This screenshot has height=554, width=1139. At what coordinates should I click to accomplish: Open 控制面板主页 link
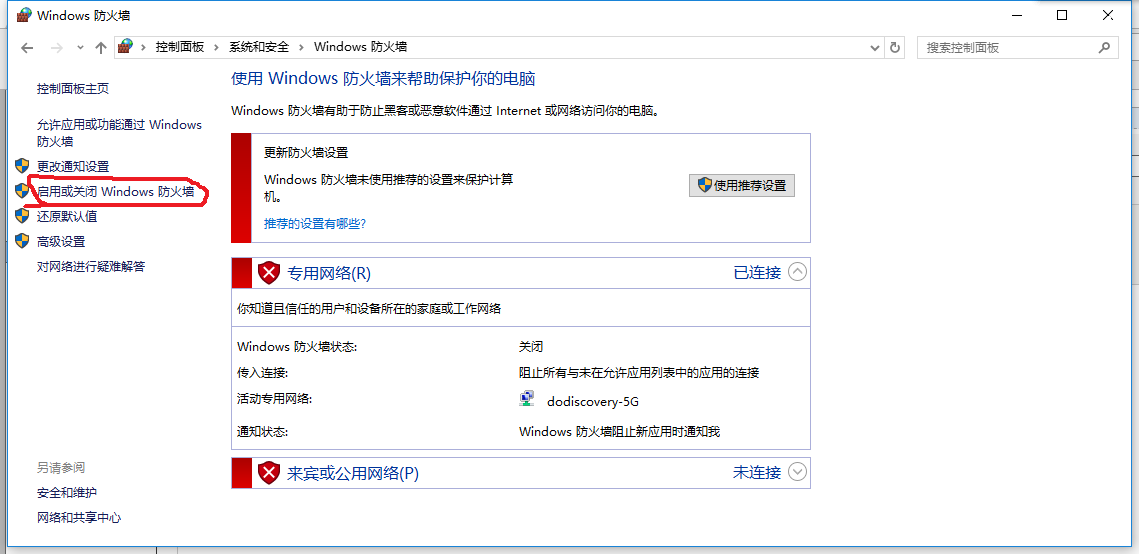[x=73, y=89]
